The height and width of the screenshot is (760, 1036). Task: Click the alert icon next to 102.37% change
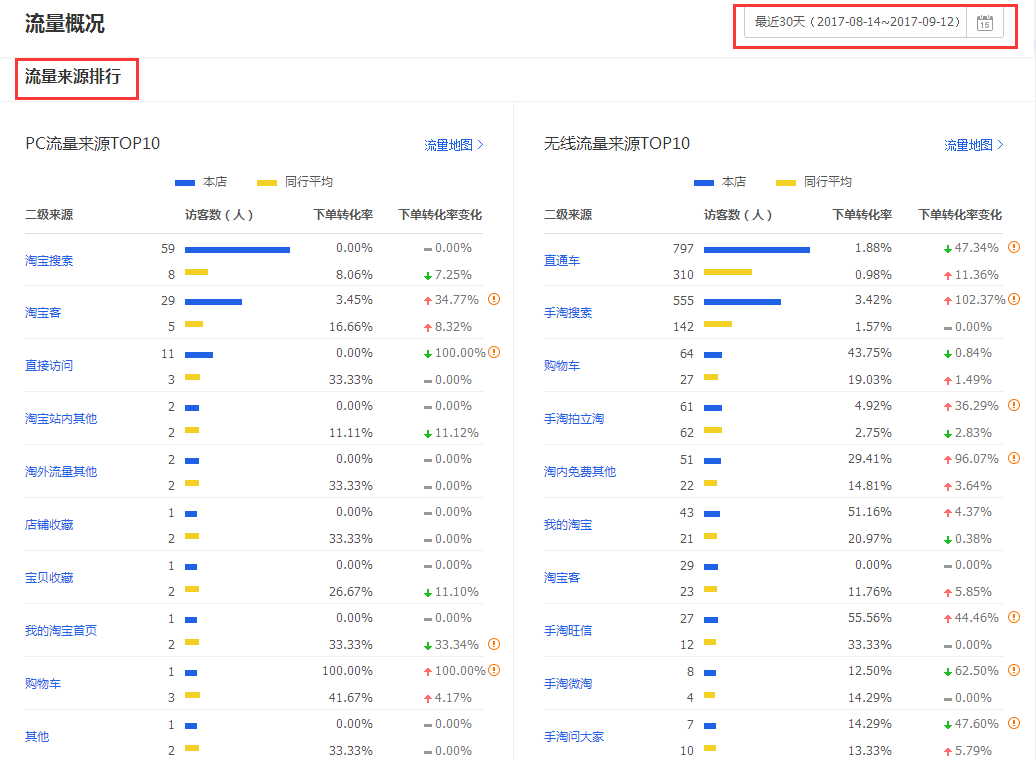tap(1014, 299)
